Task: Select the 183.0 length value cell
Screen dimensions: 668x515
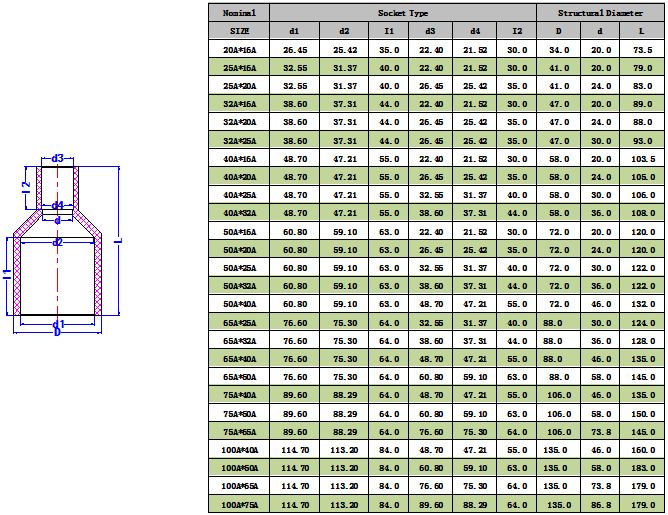Action: (642, 468)
